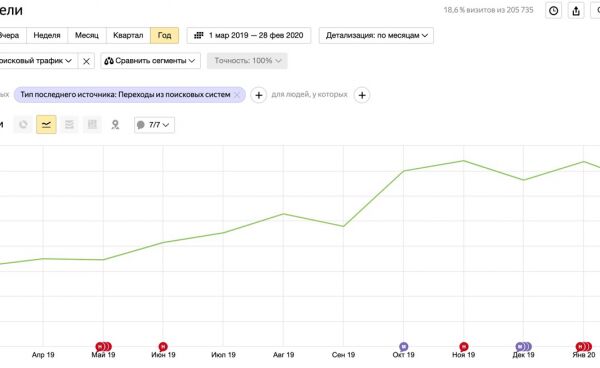Click the red annotation marker at Ноя 19
The height and width of the screenshot is (368, 600).
coord(464,347)
